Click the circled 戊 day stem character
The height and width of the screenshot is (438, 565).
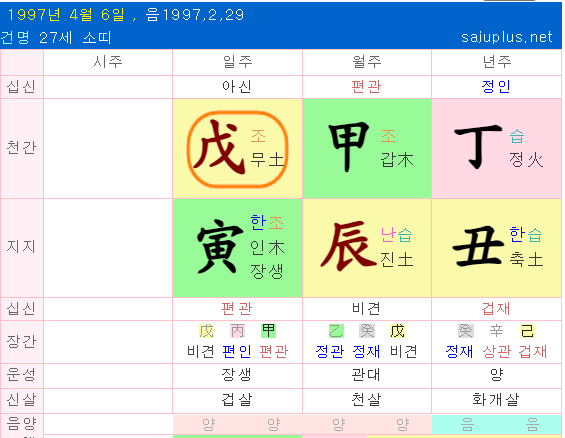(x=219, y=148)
